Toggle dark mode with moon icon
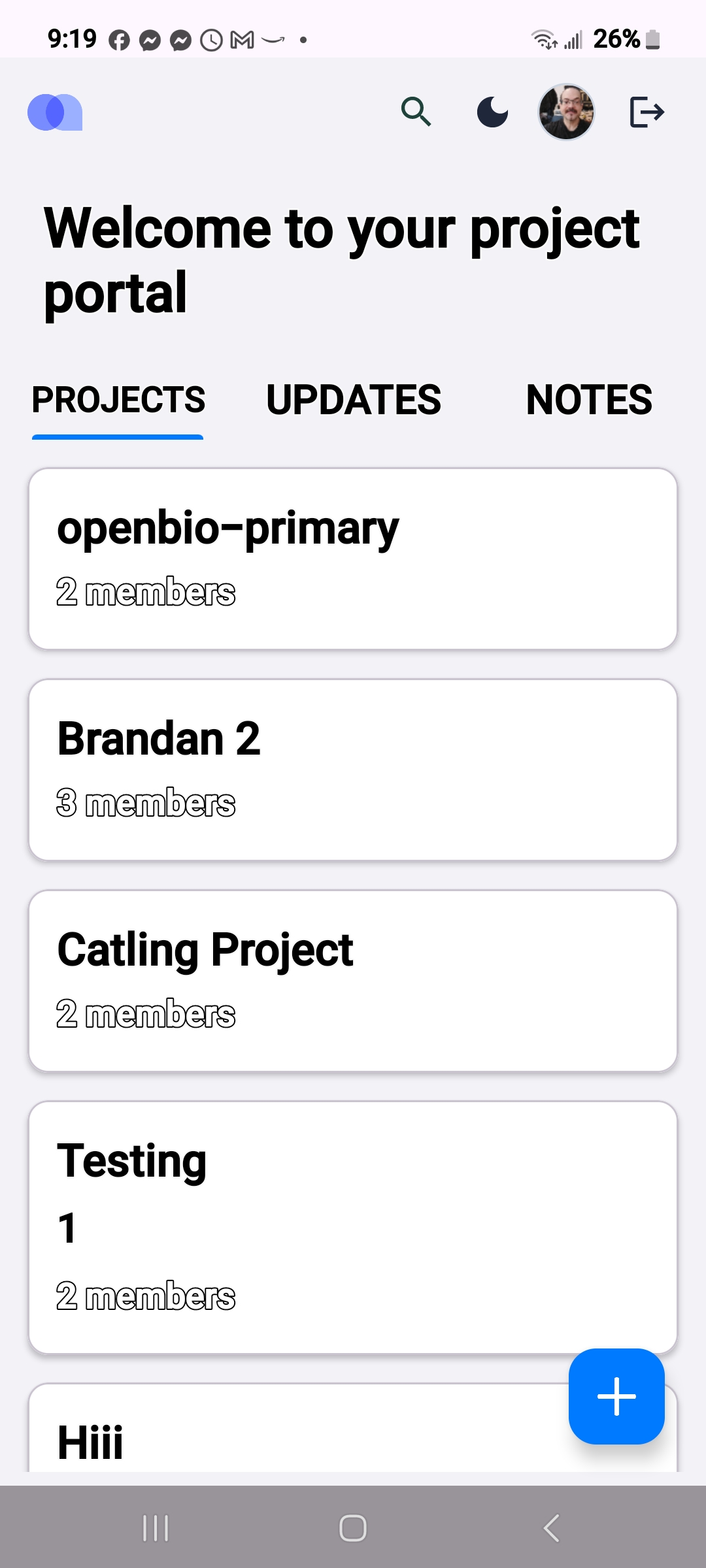This screenshot has width=706, height=1568. pos(492,112)
